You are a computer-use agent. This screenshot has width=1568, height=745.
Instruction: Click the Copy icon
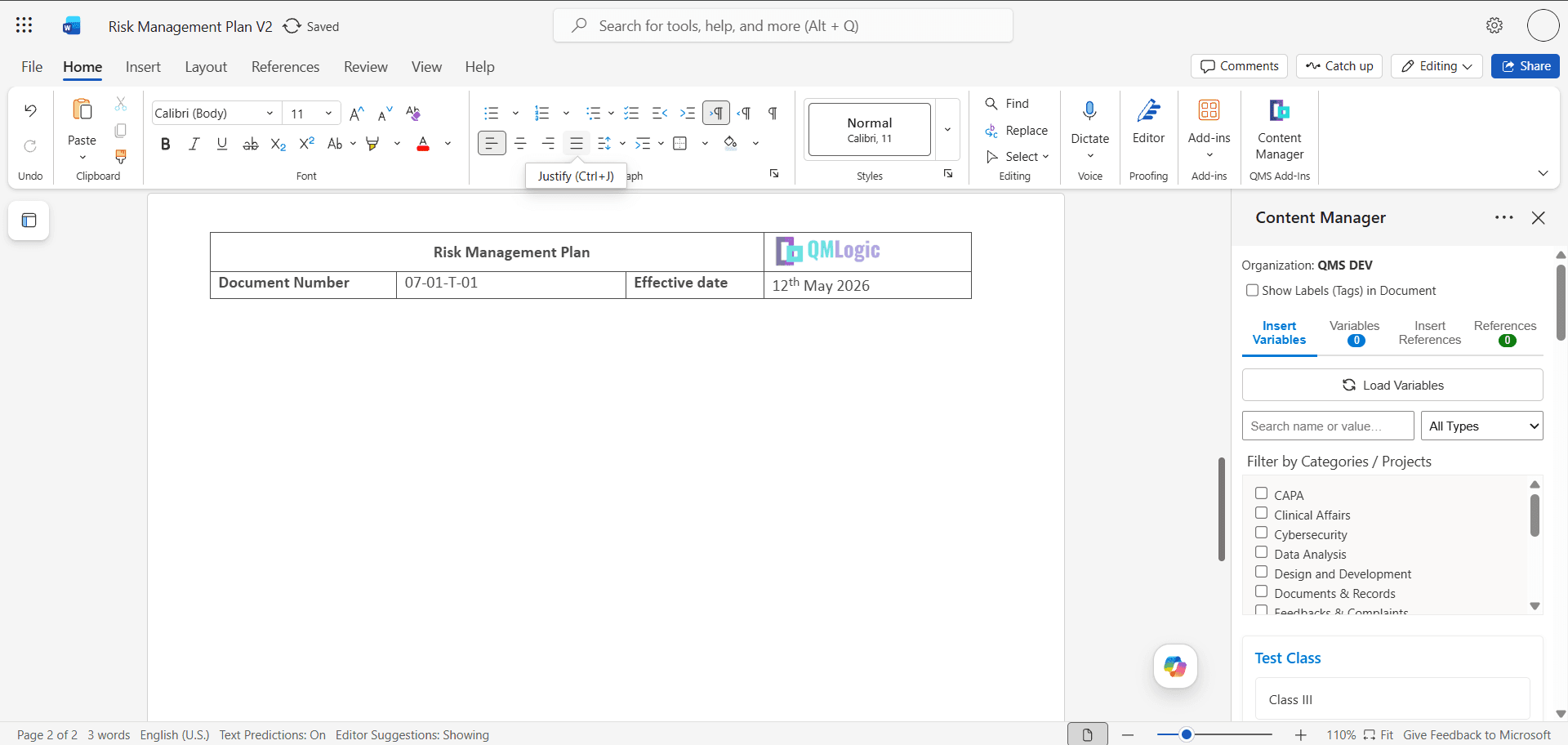pyautogui.click(x=121, y=130)
